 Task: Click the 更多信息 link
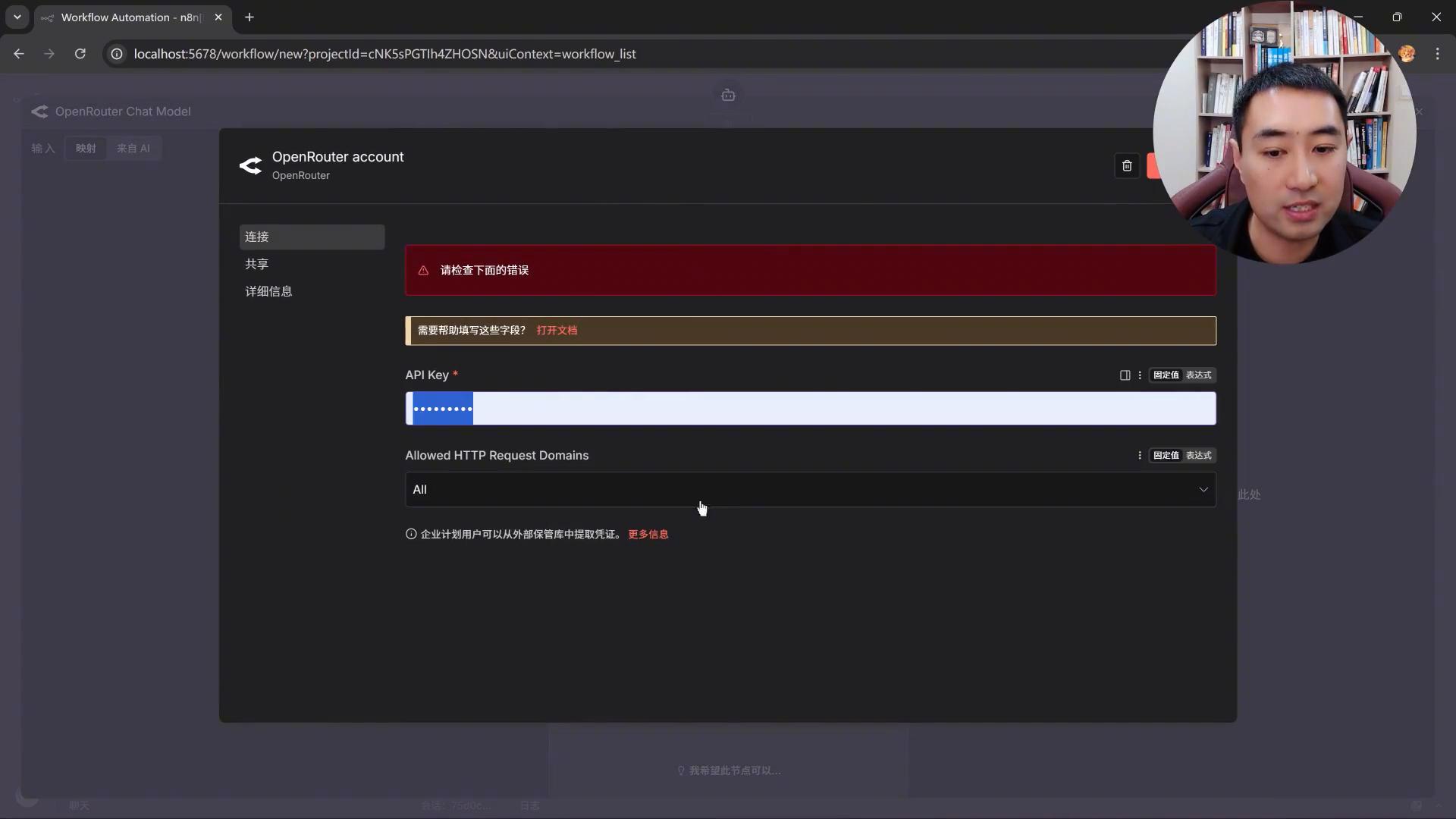[648, 535]
